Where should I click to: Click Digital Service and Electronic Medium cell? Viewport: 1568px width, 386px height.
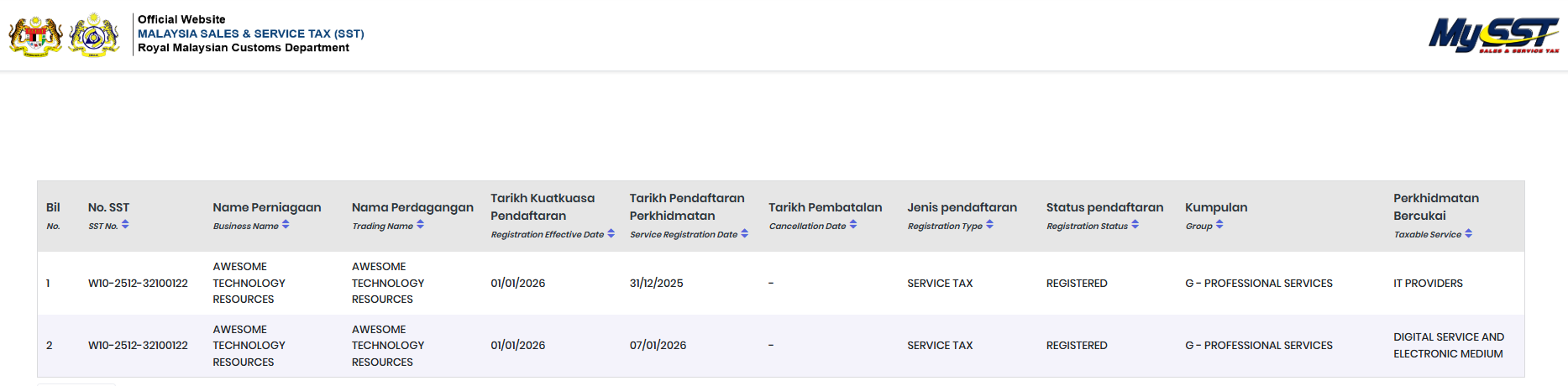click(1448, 346)
